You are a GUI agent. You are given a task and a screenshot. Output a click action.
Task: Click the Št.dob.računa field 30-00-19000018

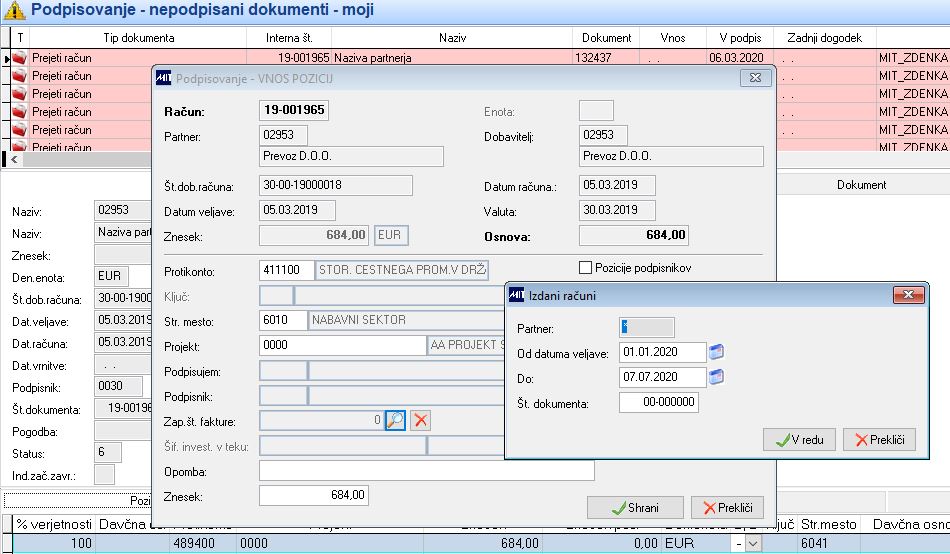pos(336,185)
